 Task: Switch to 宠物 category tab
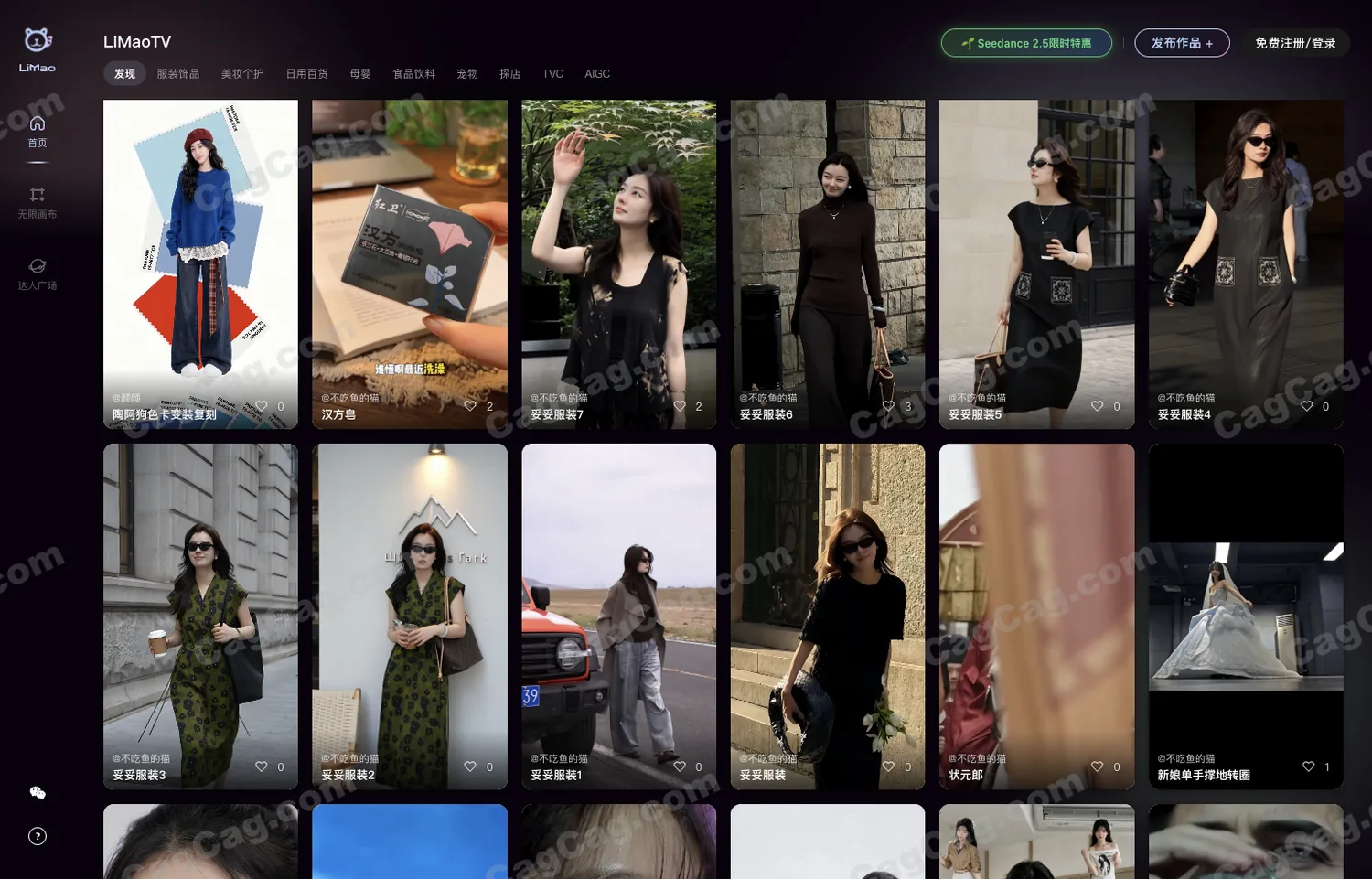coord(467,74)
